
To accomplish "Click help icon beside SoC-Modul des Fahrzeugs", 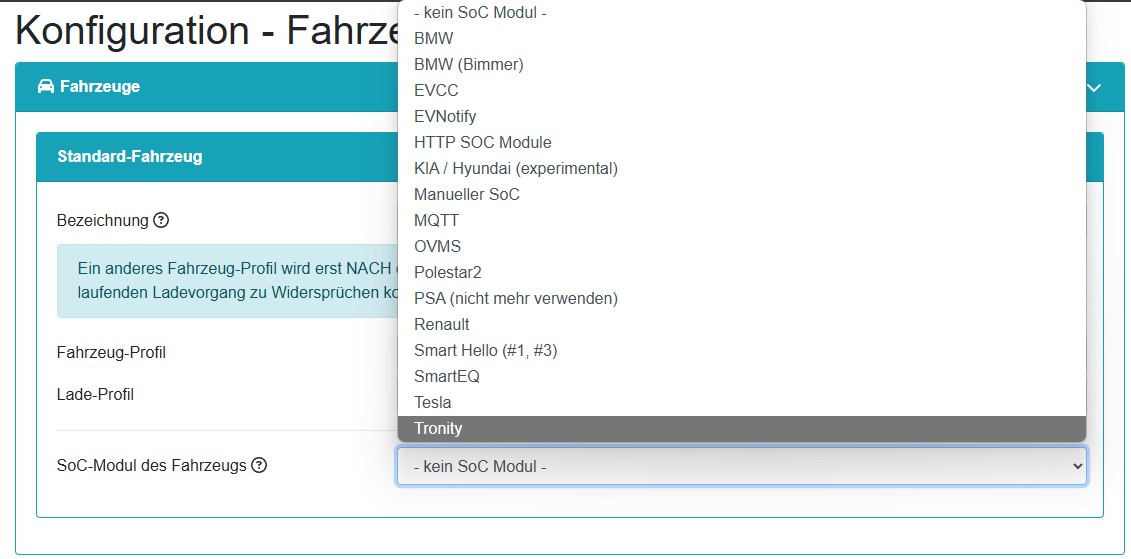I will tap(259, 465).
